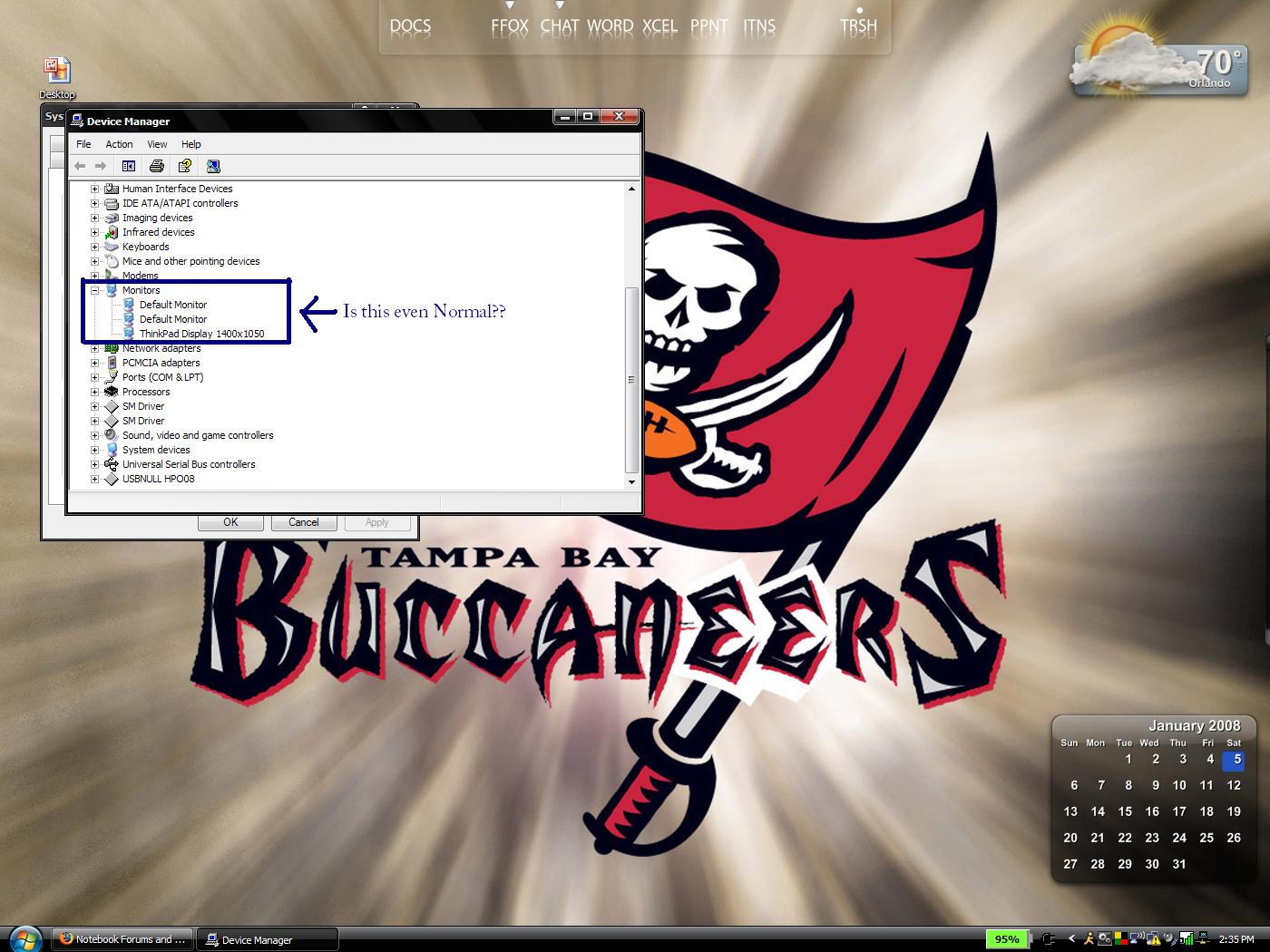1270x952 pixels.
Task: Click the wireless signal bars tray icon
Action: 1187,939
